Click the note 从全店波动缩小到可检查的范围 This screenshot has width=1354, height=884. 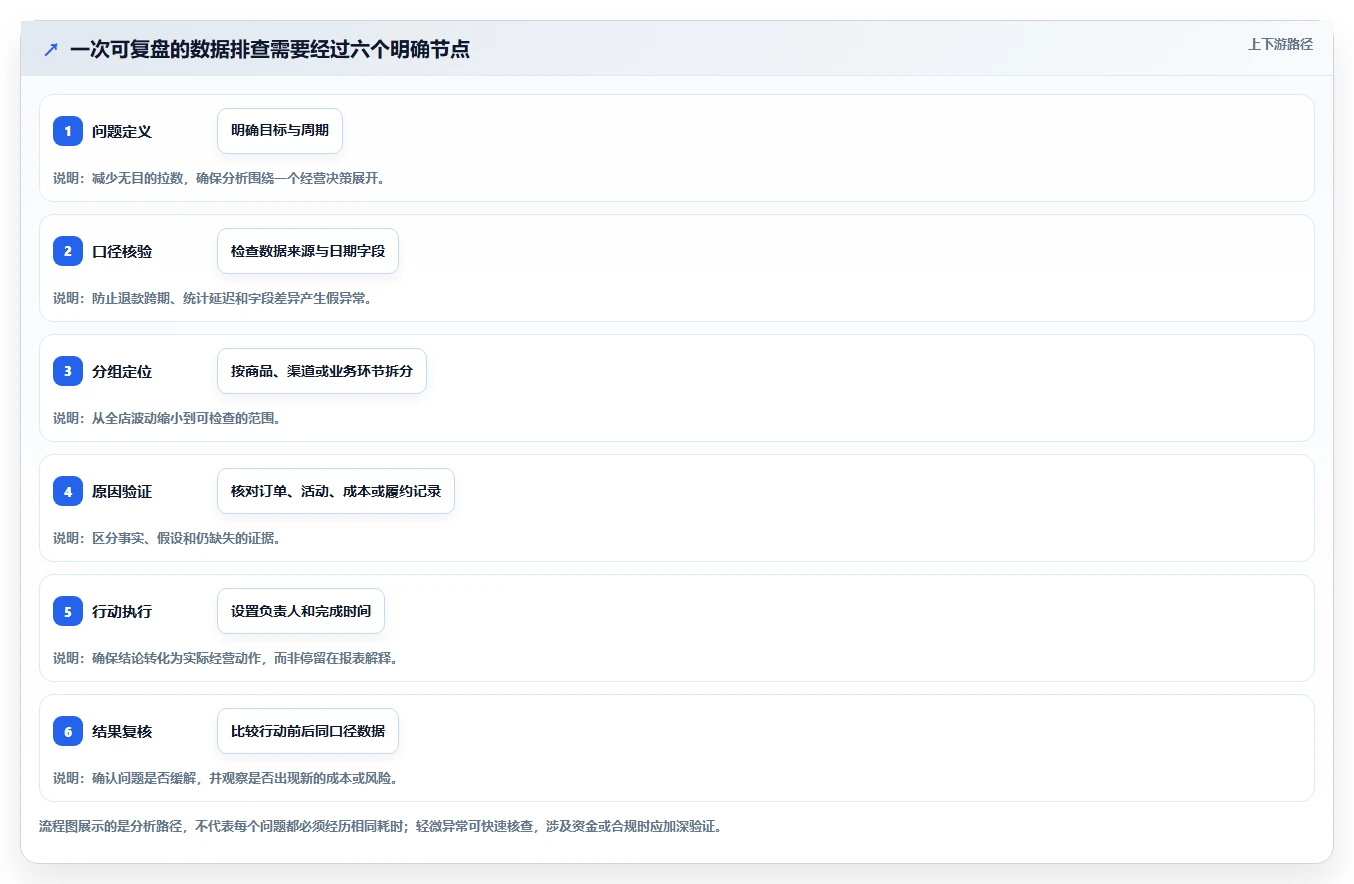[167, 418]
